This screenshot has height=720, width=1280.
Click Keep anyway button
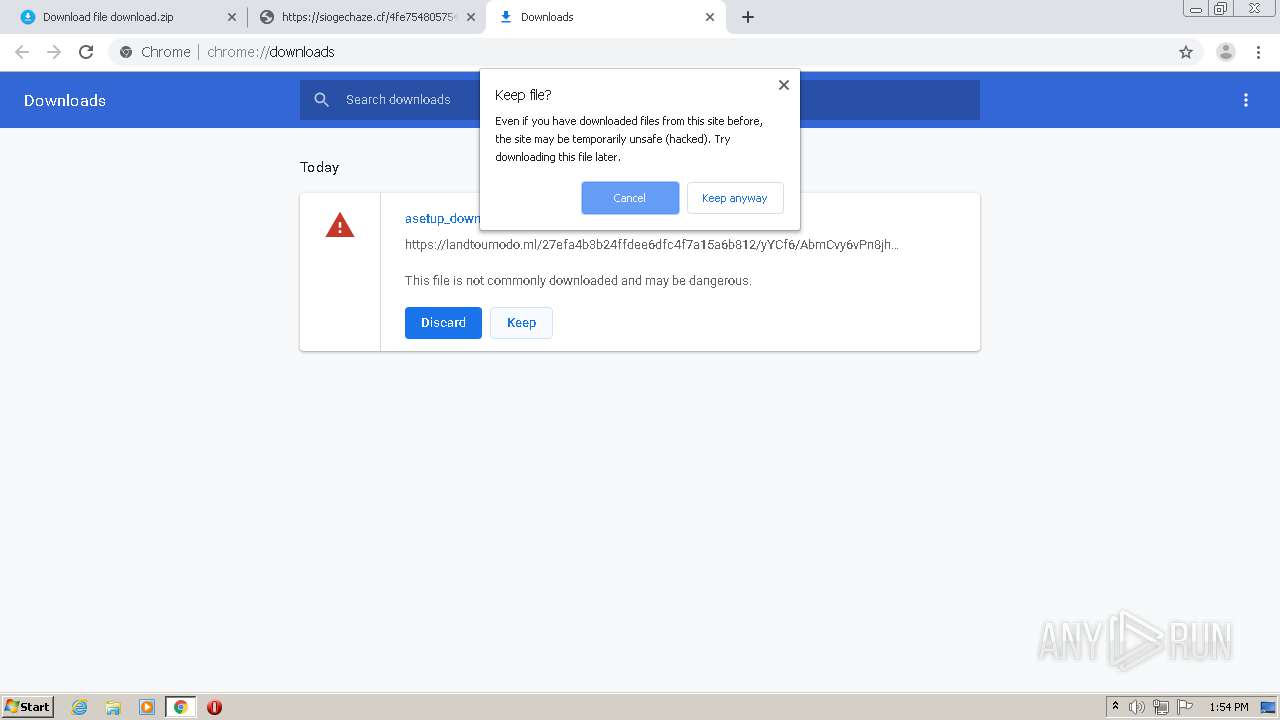coord(735,198)
